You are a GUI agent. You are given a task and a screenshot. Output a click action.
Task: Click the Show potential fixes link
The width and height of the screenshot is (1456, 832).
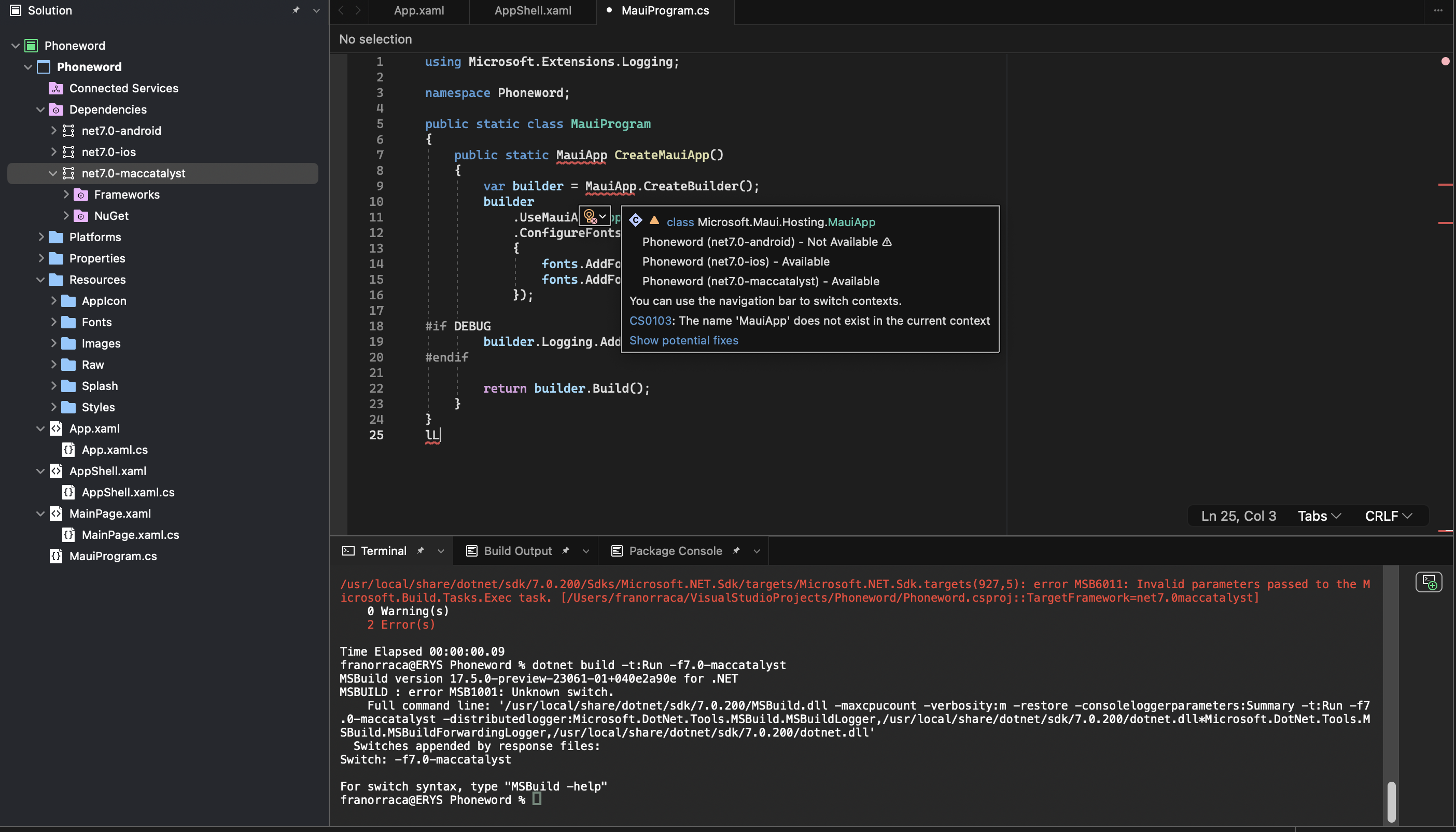[x=684, y=340]
